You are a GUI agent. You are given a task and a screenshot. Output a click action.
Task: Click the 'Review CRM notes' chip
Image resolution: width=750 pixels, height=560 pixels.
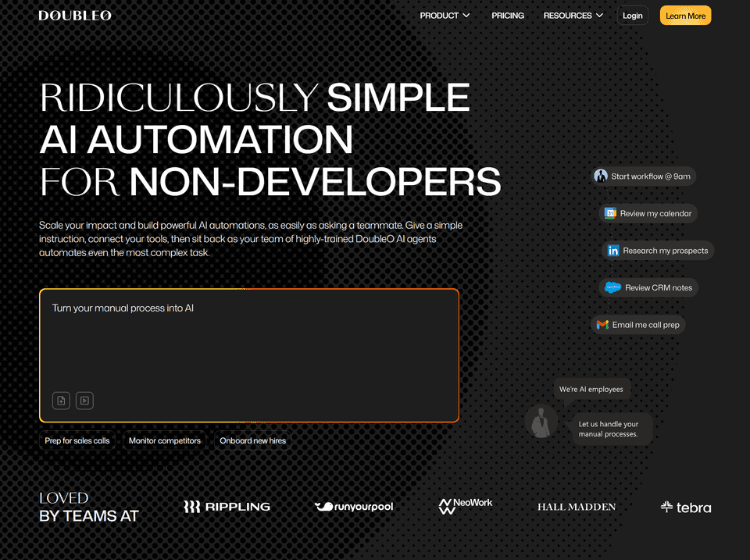tap(649, 287)
